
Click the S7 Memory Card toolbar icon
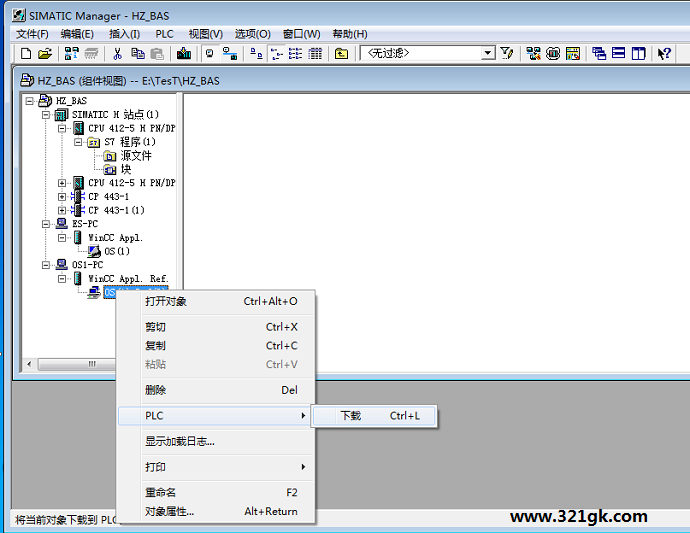pos(92,54)
